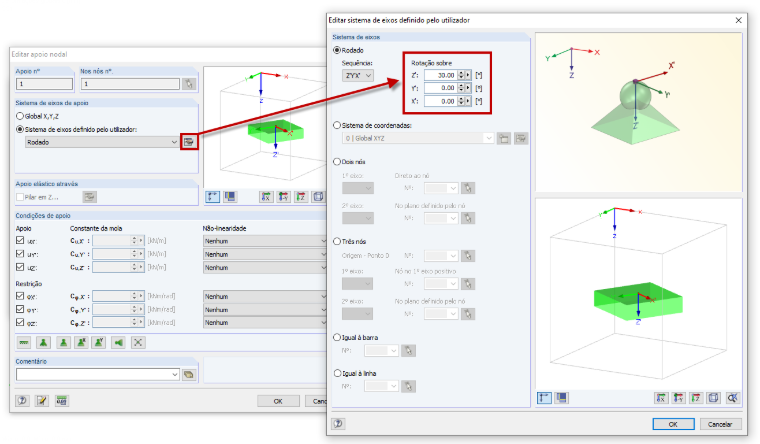760x444 pixels.
Task: Open nonlinearity dropdown for uX row
Action: 265,241
